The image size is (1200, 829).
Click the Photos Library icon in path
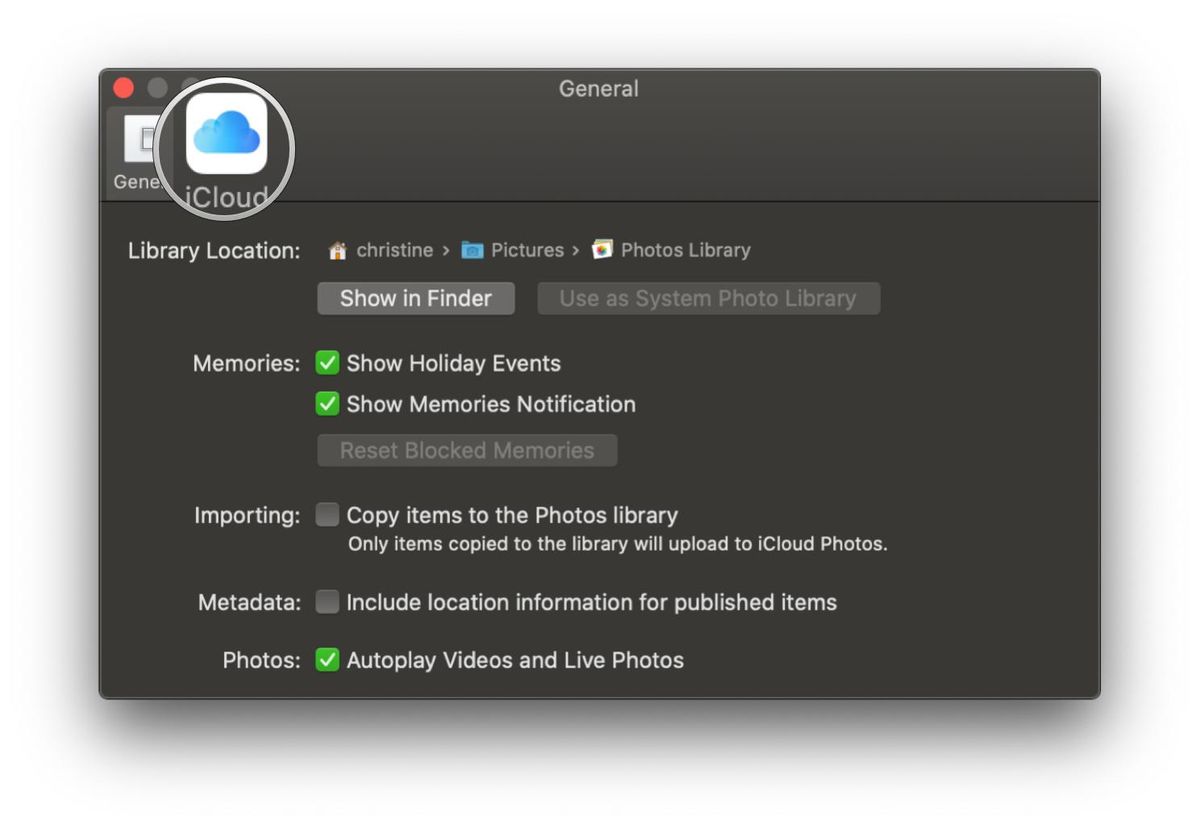[602, 250]
